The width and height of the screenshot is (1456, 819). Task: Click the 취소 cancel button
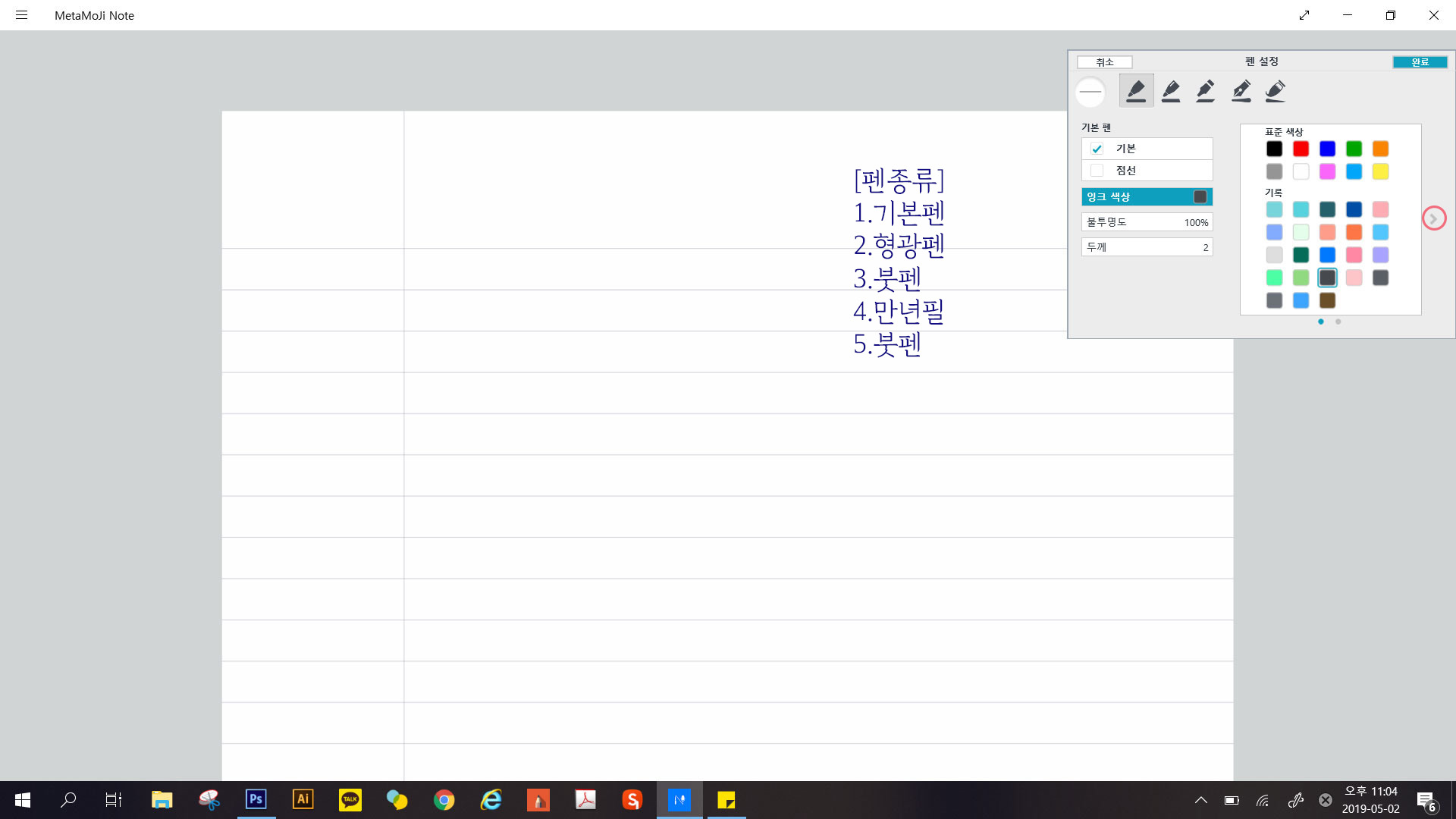point(1104,62)
